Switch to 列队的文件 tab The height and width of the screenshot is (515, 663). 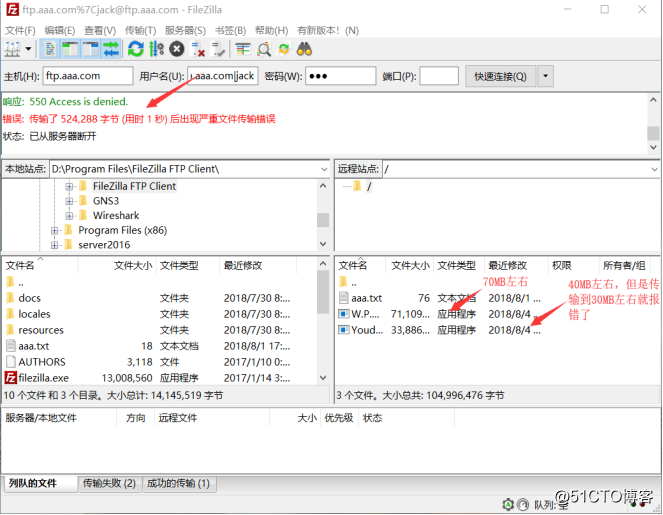(x=41, y=483)
